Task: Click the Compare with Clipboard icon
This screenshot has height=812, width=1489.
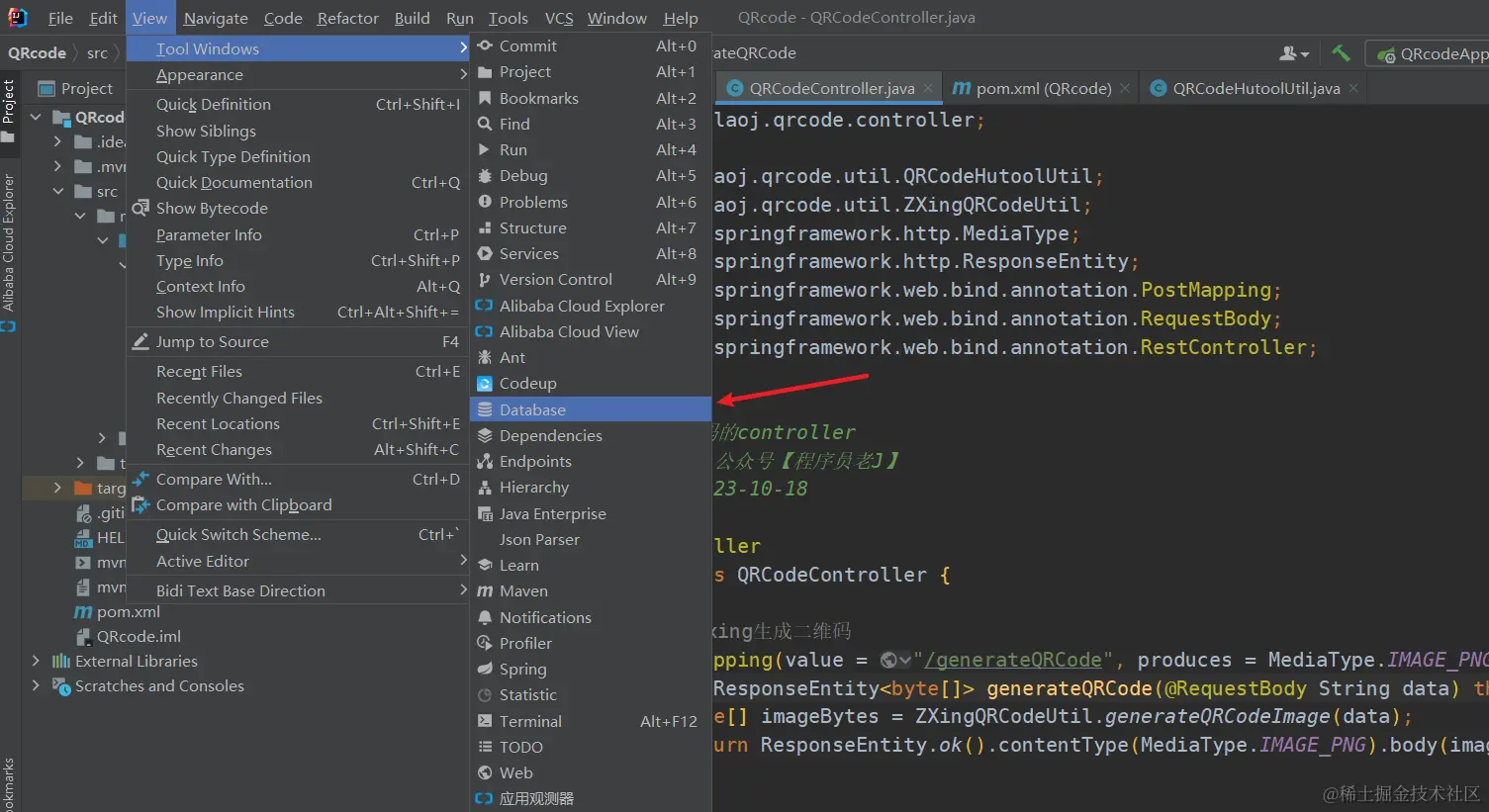Action: pos(140,504)
